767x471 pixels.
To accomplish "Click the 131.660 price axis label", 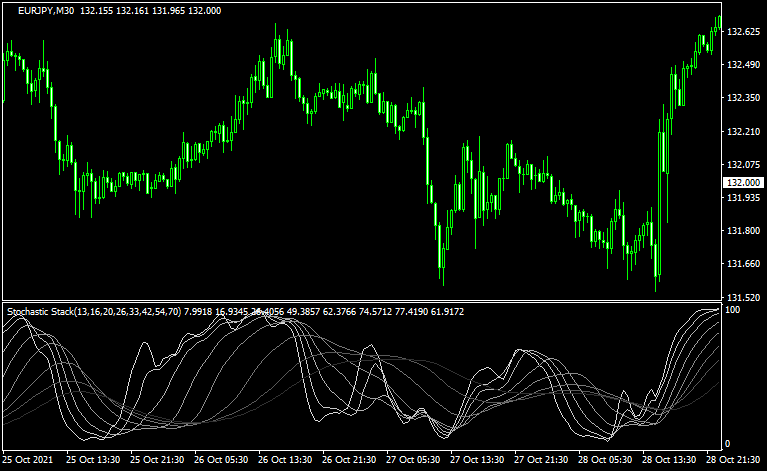I will click(x=741, y=264).
